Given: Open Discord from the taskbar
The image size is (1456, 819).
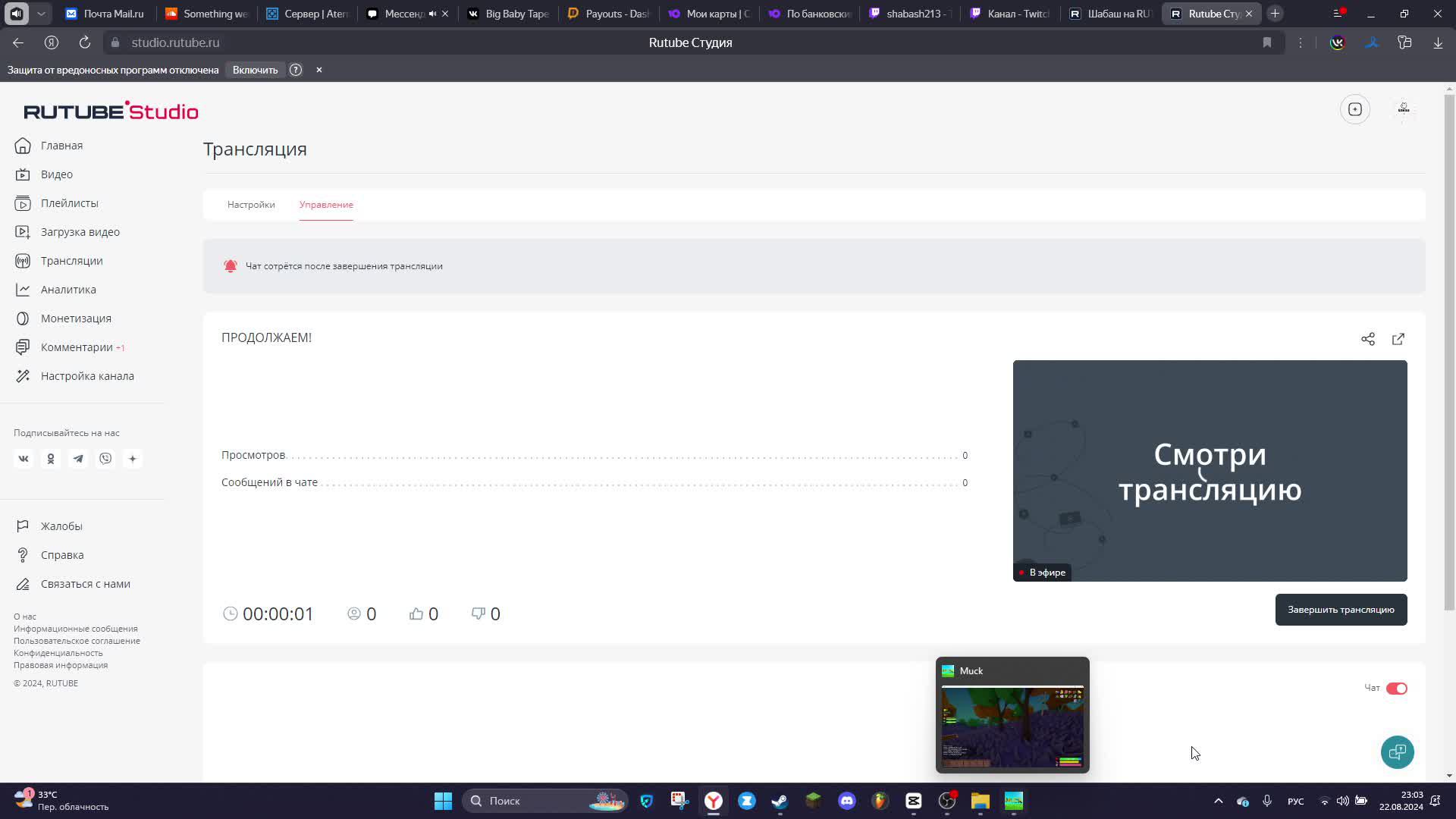Looking at the screenshot, I should pyautogui.click(x=847, y=801).
